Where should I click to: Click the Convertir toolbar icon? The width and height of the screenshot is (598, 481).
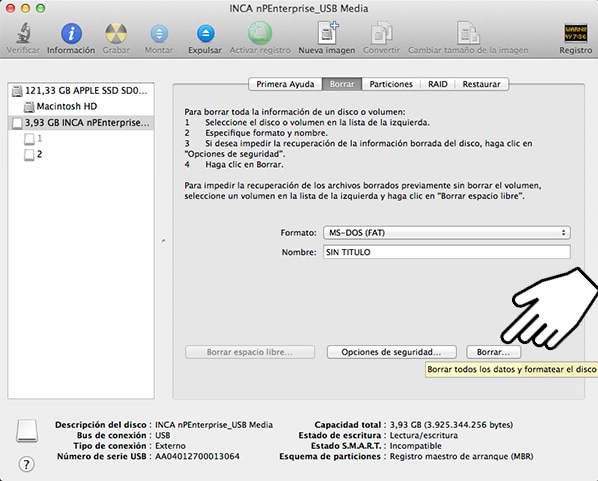click(381, 34)
